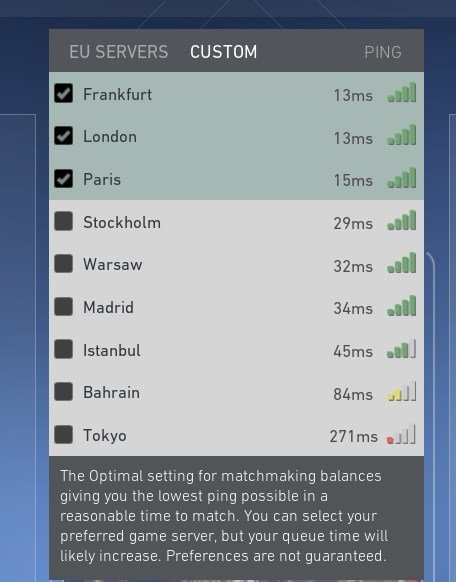Click the Madrid 34ms ping value
Screen dimensions: 456x582
[x=353, y=308]
